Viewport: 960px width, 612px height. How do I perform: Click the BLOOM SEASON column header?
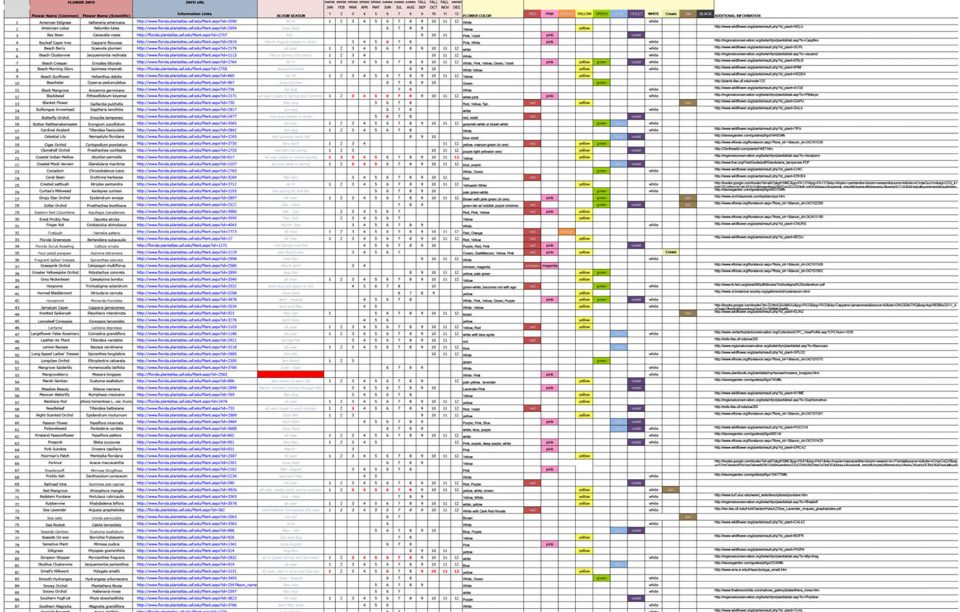tap(290, 15)
